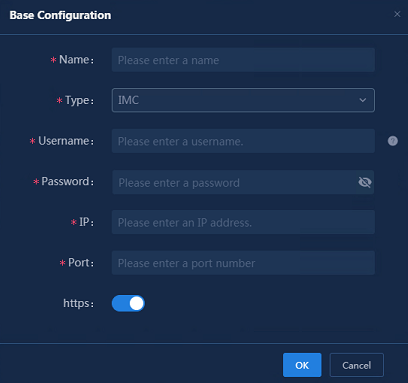Select the IP address input field
The height and width of the screenshot is (383, 408).
click(243, 222)
